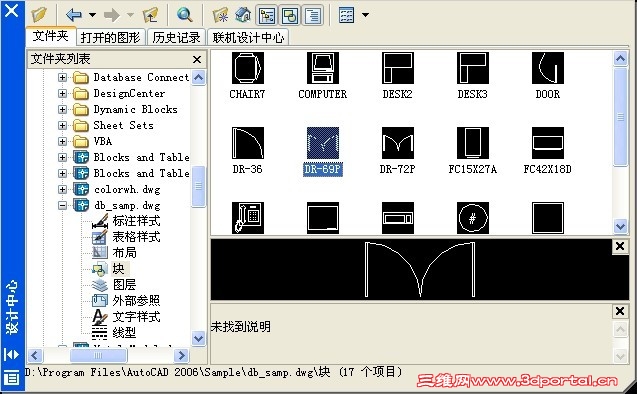Expand the VBA folder

(x=62, y=141)
